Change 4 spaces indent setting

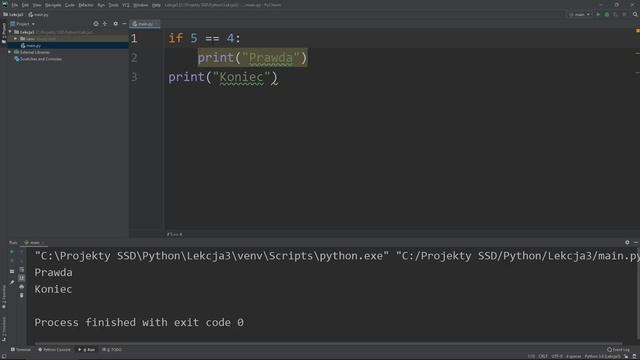[x=573, y=356]
